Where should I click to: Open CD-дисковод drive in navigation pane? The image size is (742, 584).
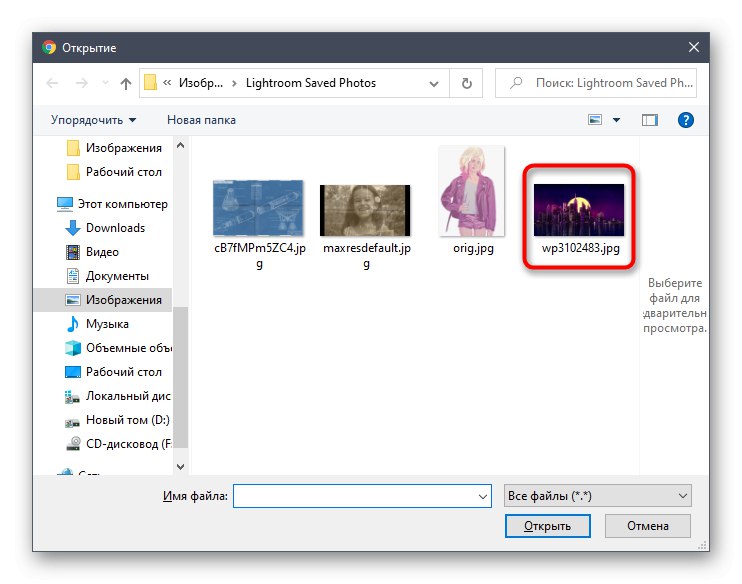tap(118, 444)
